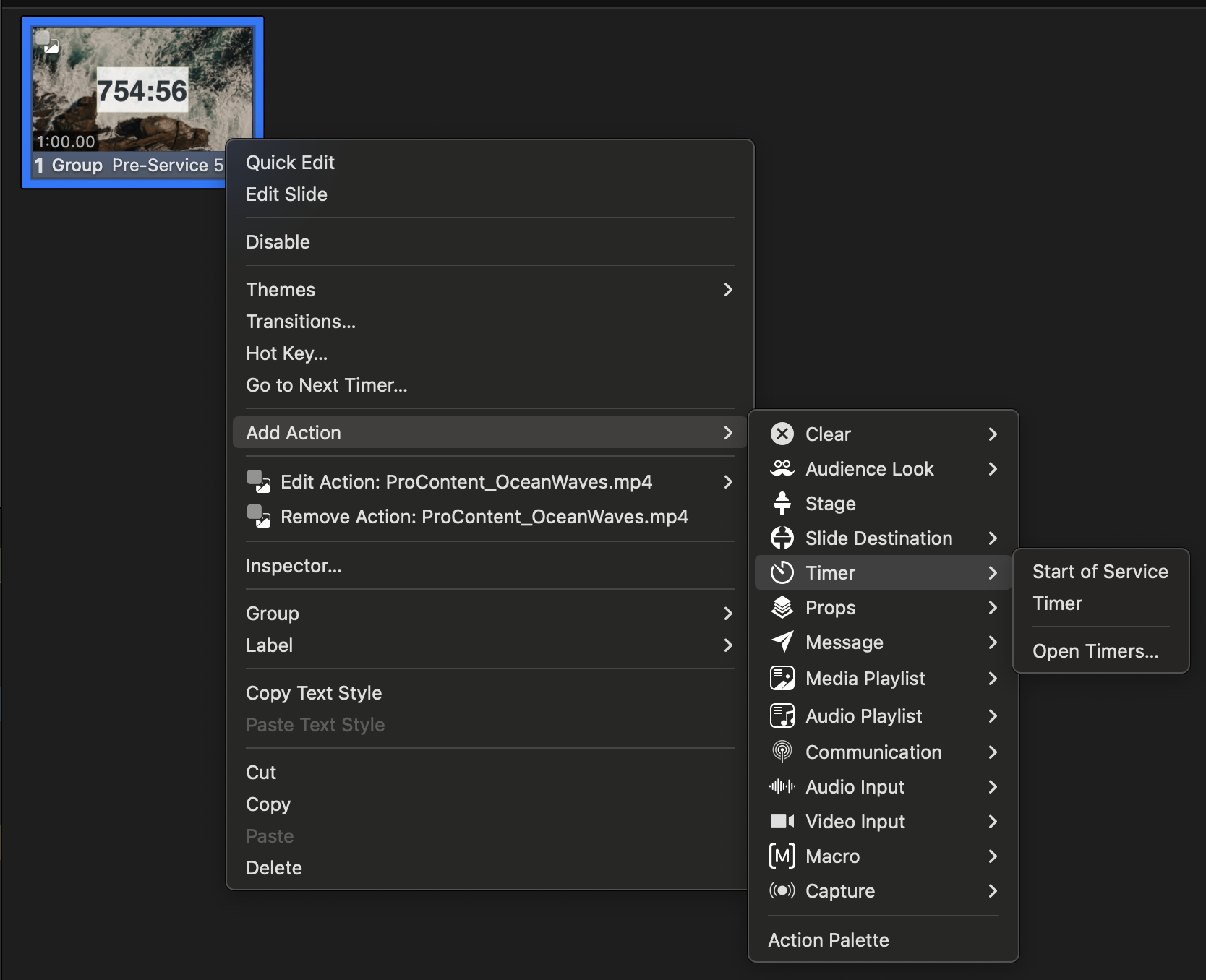1206x980 pixels.
Task: Select Start of Service timer
Action: point(1100,572)
